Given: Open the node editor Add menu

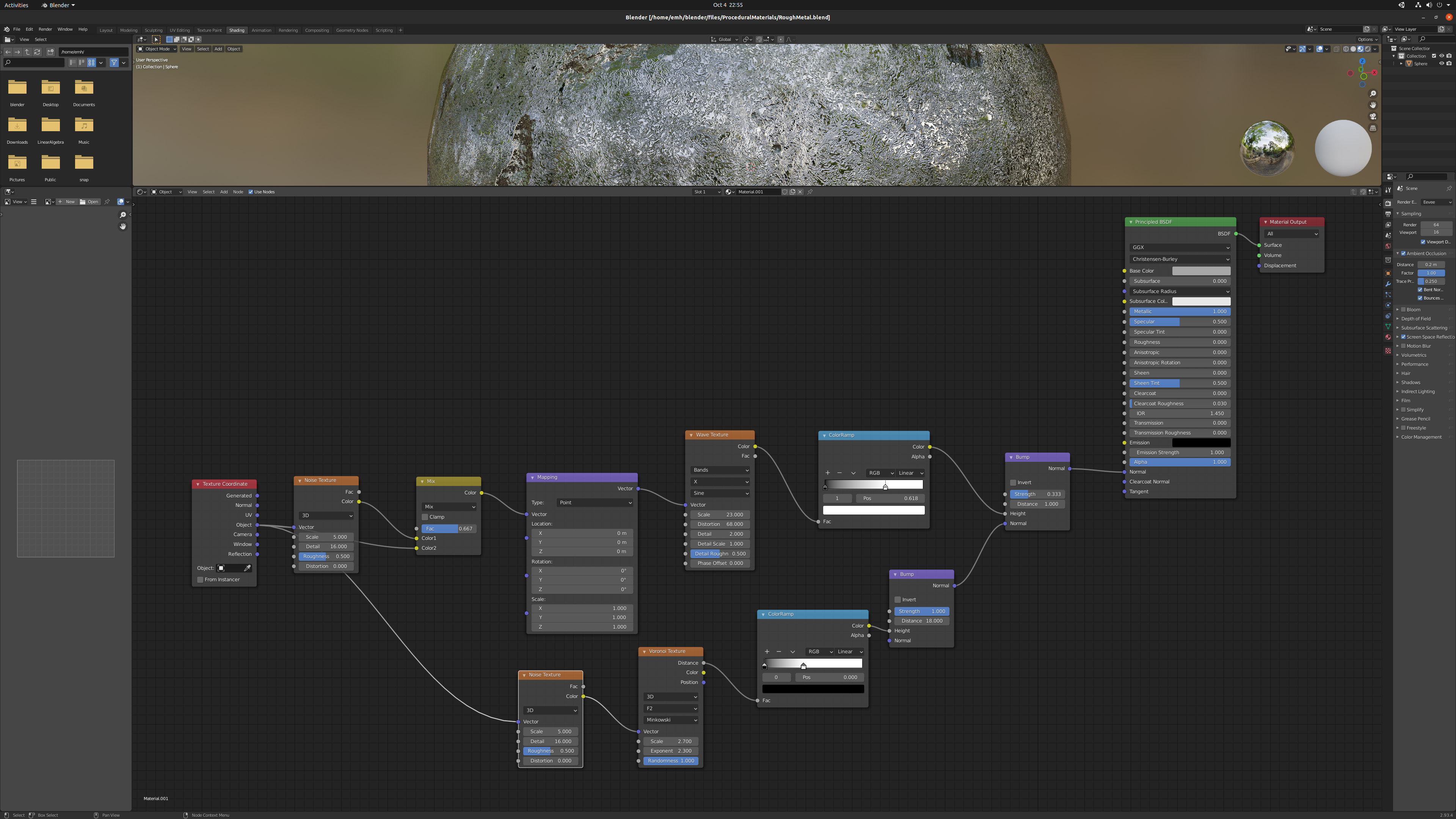Looking at the screenshot, I should [x=224, y=192].
